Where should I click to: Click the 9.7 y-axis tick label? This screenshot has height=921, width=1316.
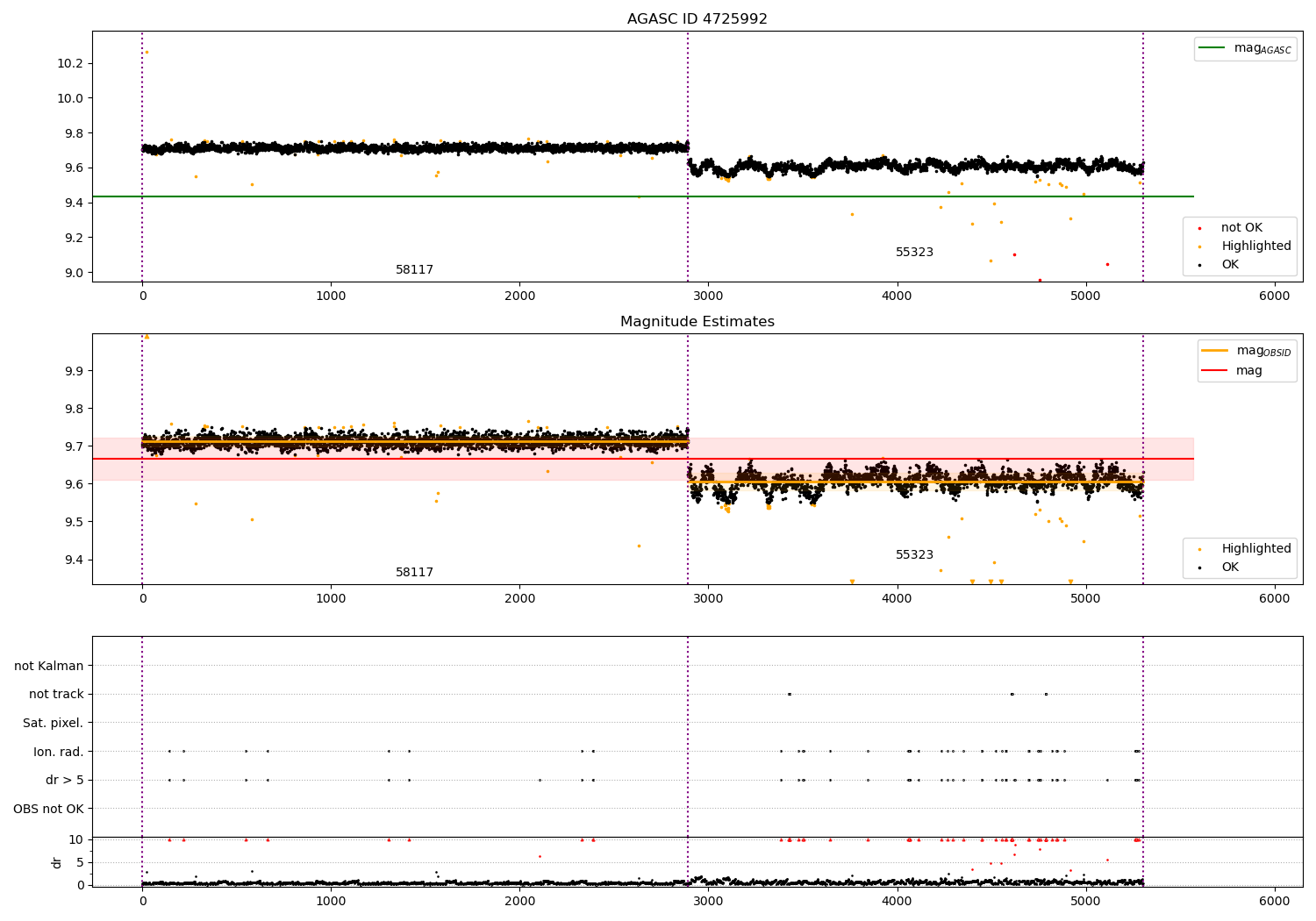[73, 446]
